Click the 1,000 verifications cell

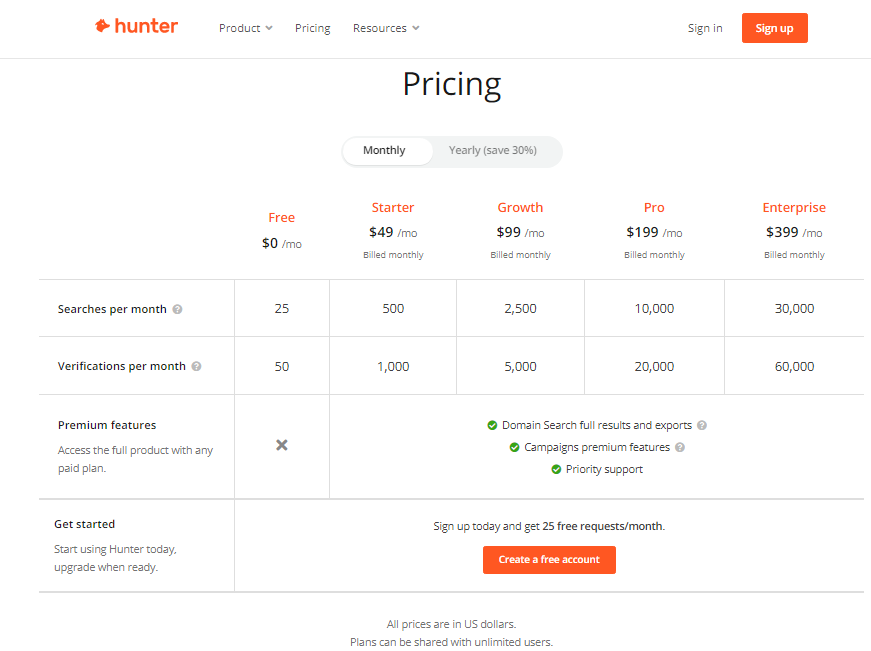393,367
